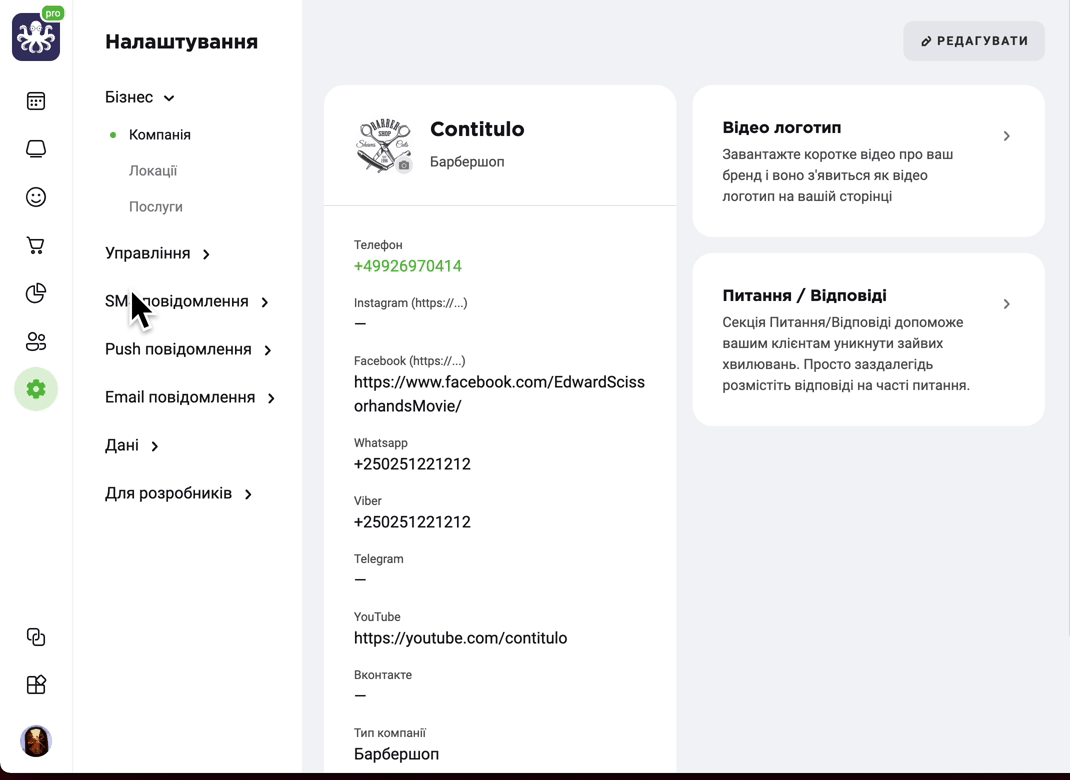1070x780 pixels.
Task: Open the pie chart analytics icon
Action: (36, 293)
